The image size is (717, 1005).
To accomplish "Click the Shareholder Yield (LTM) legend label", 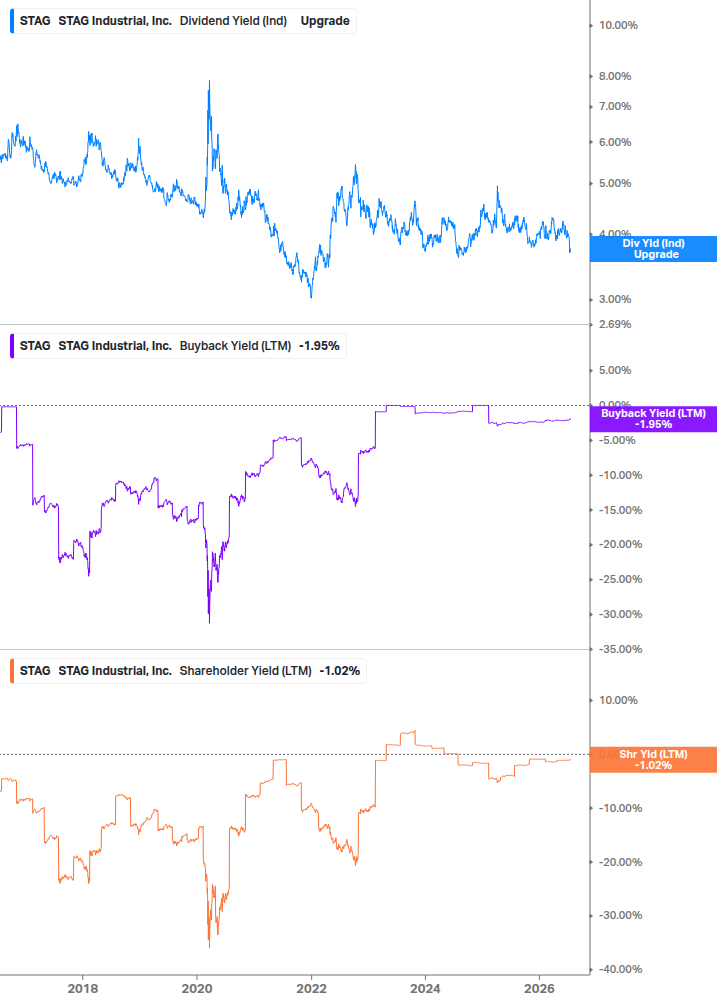I will (245, 671).
